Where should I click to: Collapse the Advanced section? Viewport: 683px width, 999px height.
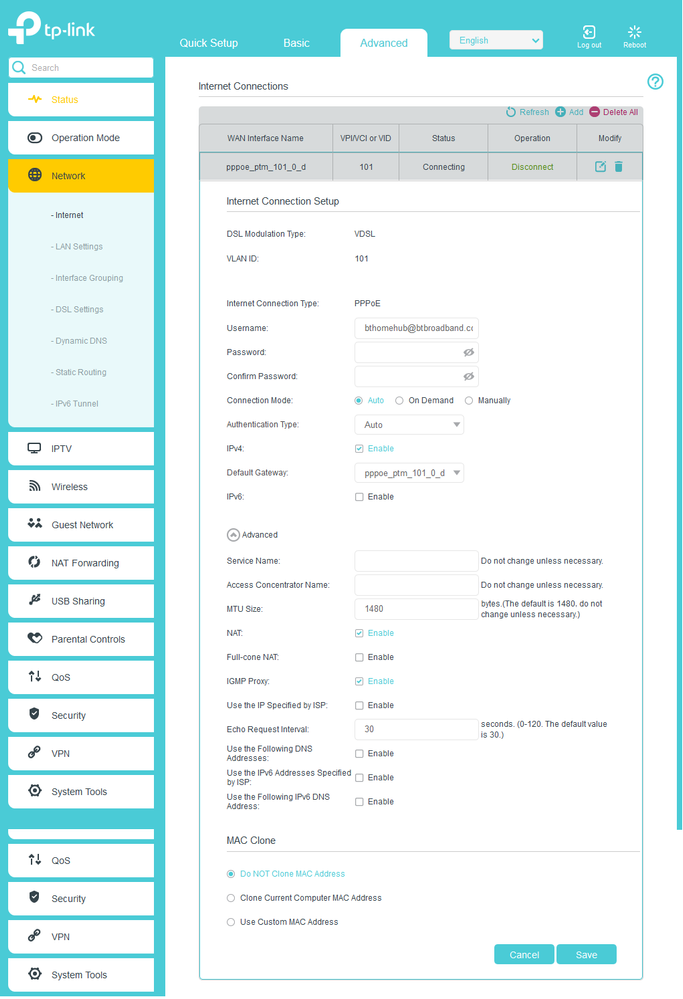(233, 535)
